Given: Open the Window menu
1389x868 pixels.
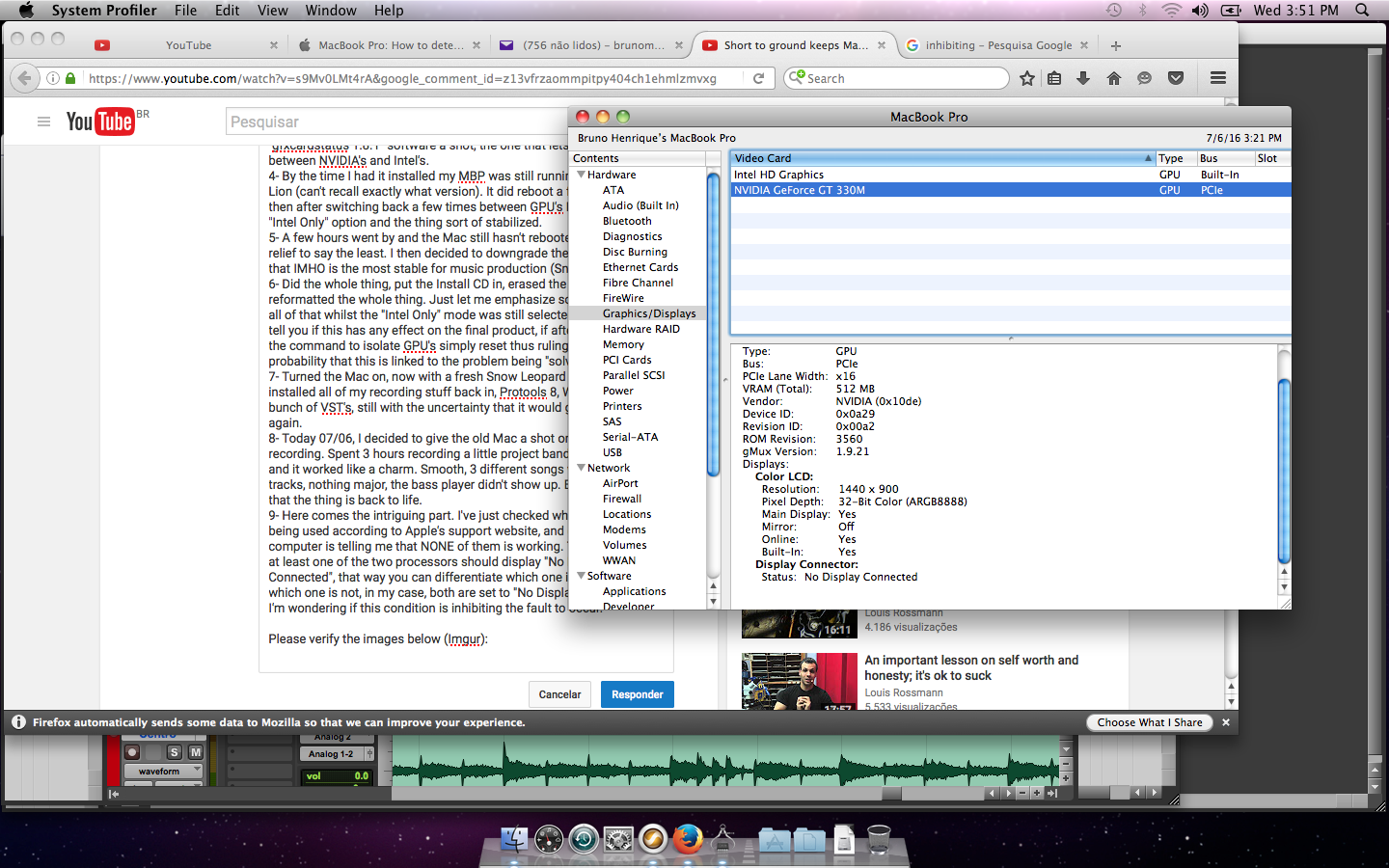Looking at the screenshot, I should coord(331,10).
